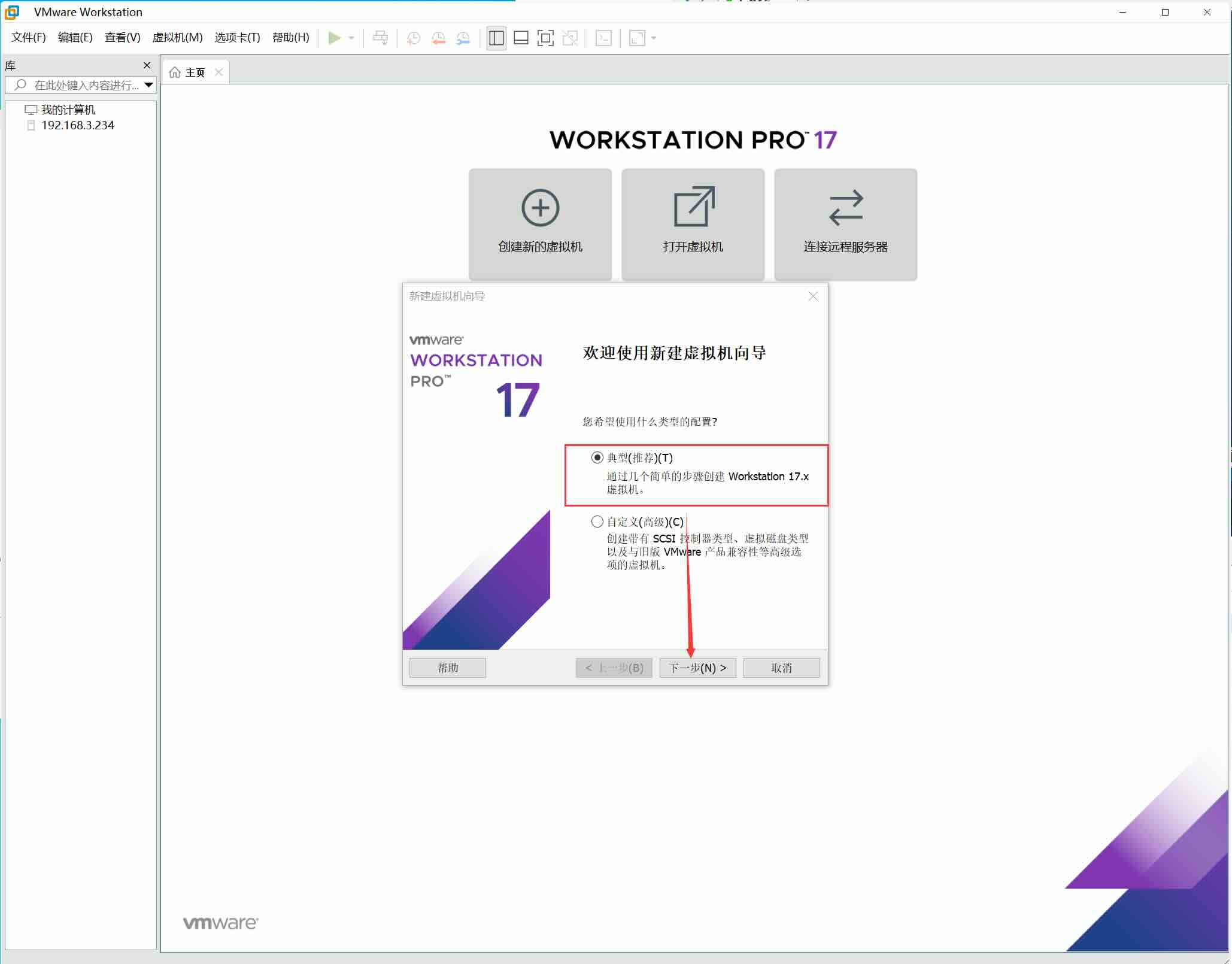Click the 取消 button
The width and height of the screenshot is (1232, 964).
[782, 668]
